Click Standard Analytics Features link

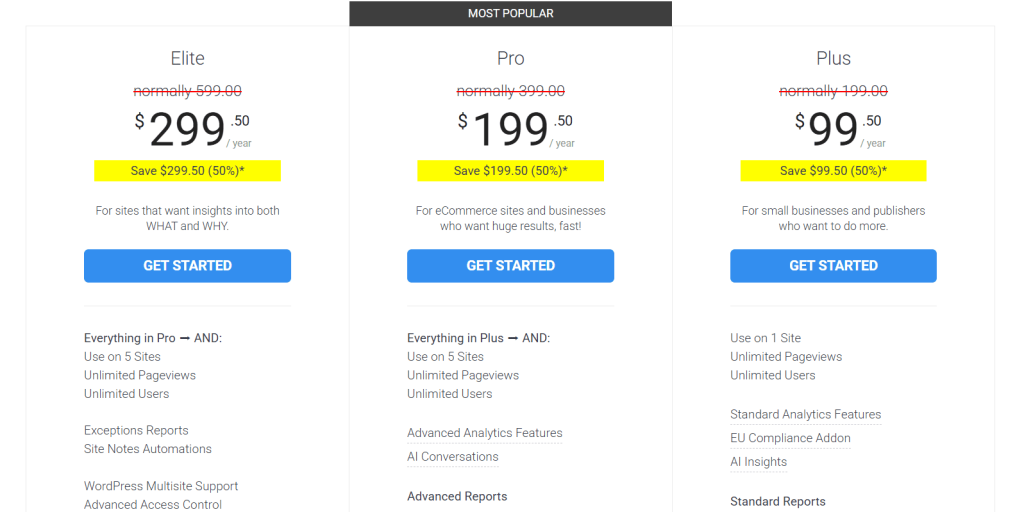tap(805, 414)
